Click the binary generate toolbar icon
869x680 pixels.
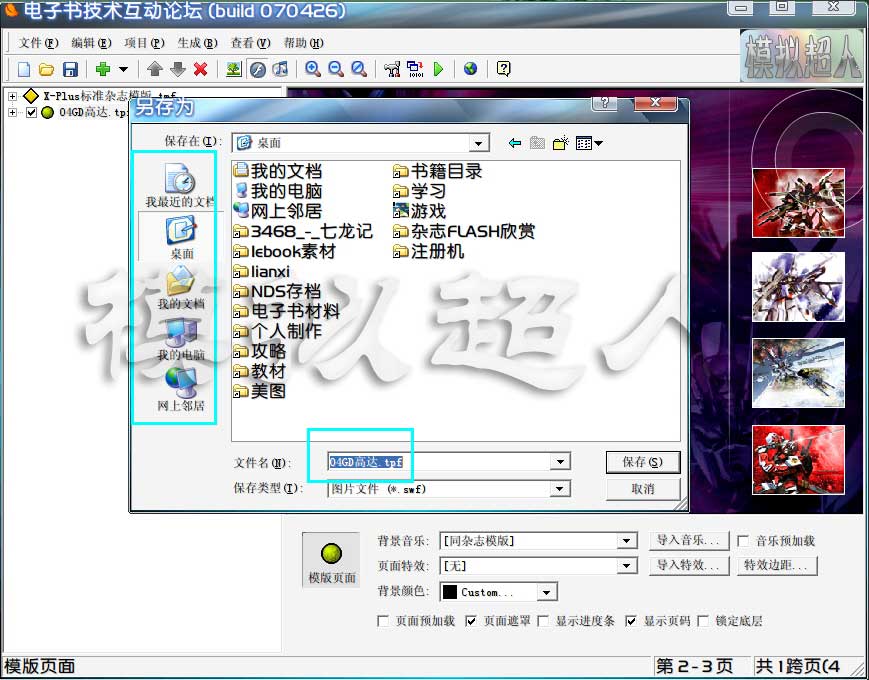[x=415, y=69]
